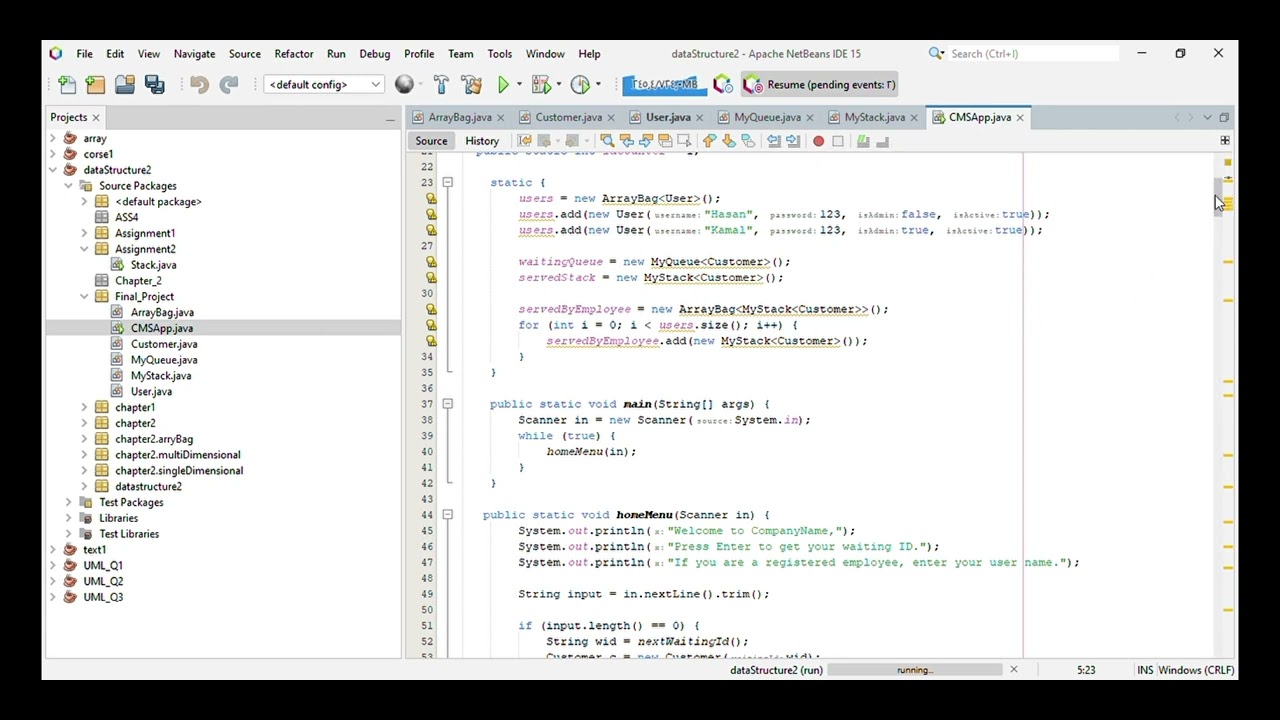This screenshot has height=720, width=1280.
Task: Toggle Rectangular Selection in editor toolbar
Action: 684,141
